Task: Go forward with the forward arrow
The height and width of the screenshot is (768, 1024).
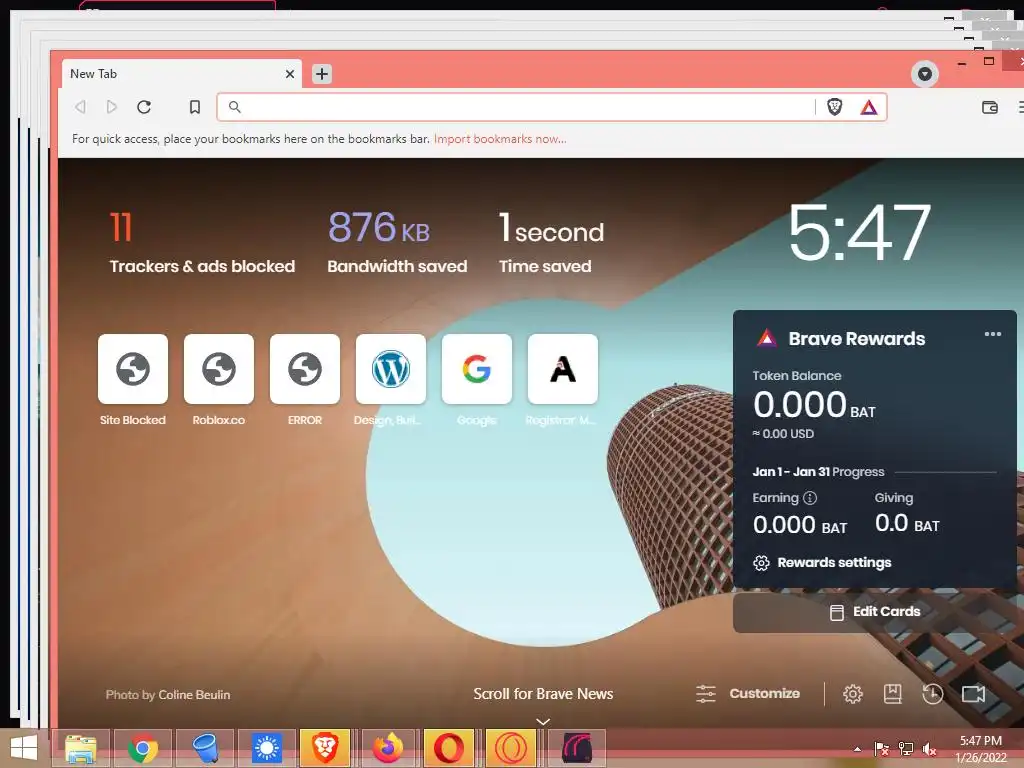Action: [x=112, y=107]
